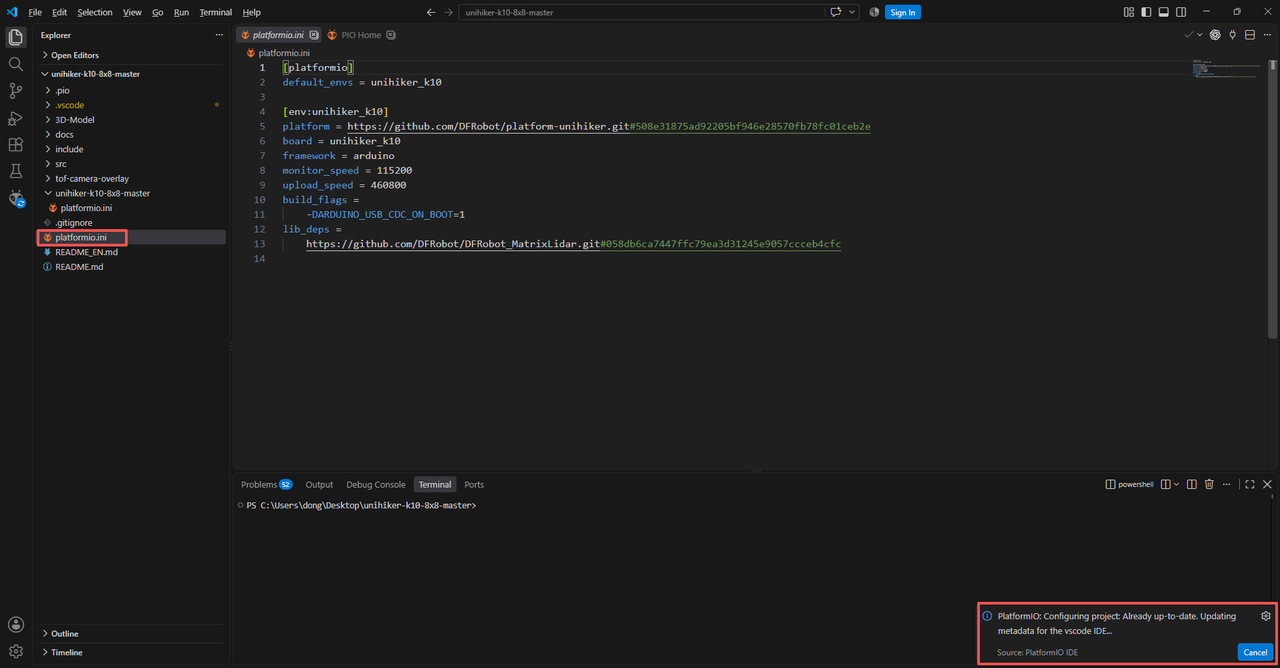Cancel the PlatformIO configuring notification
This screenshot has height=668, width=1280.
1255,652
